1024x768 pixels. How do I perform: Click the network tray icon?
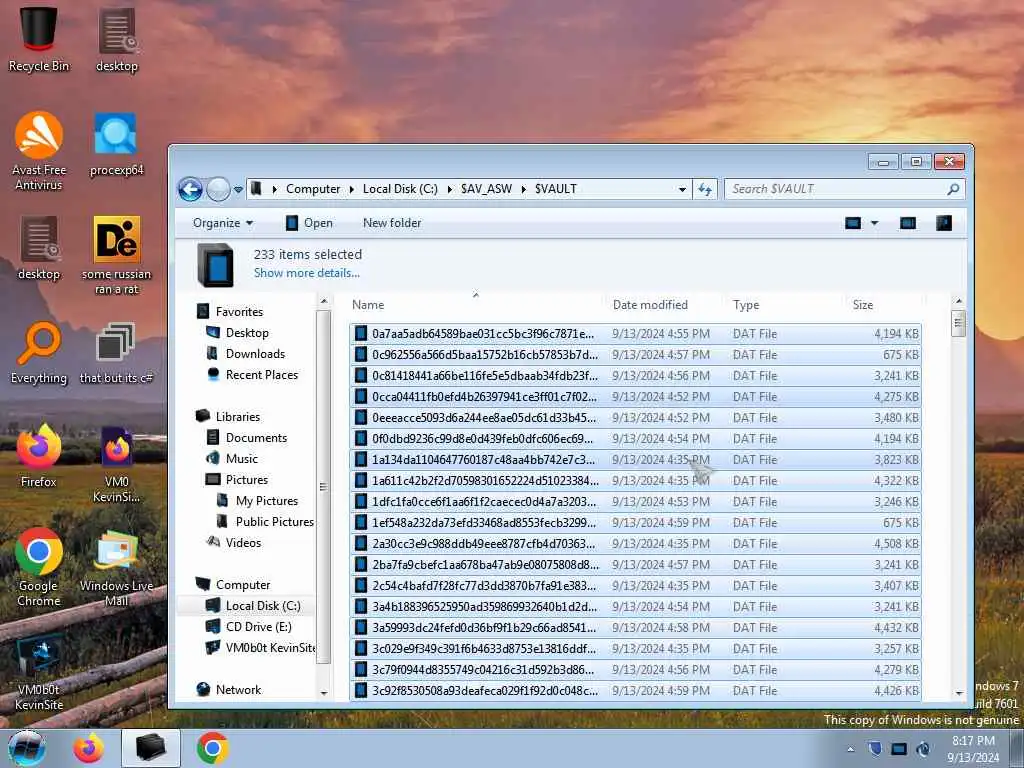(x=899, y=749)
